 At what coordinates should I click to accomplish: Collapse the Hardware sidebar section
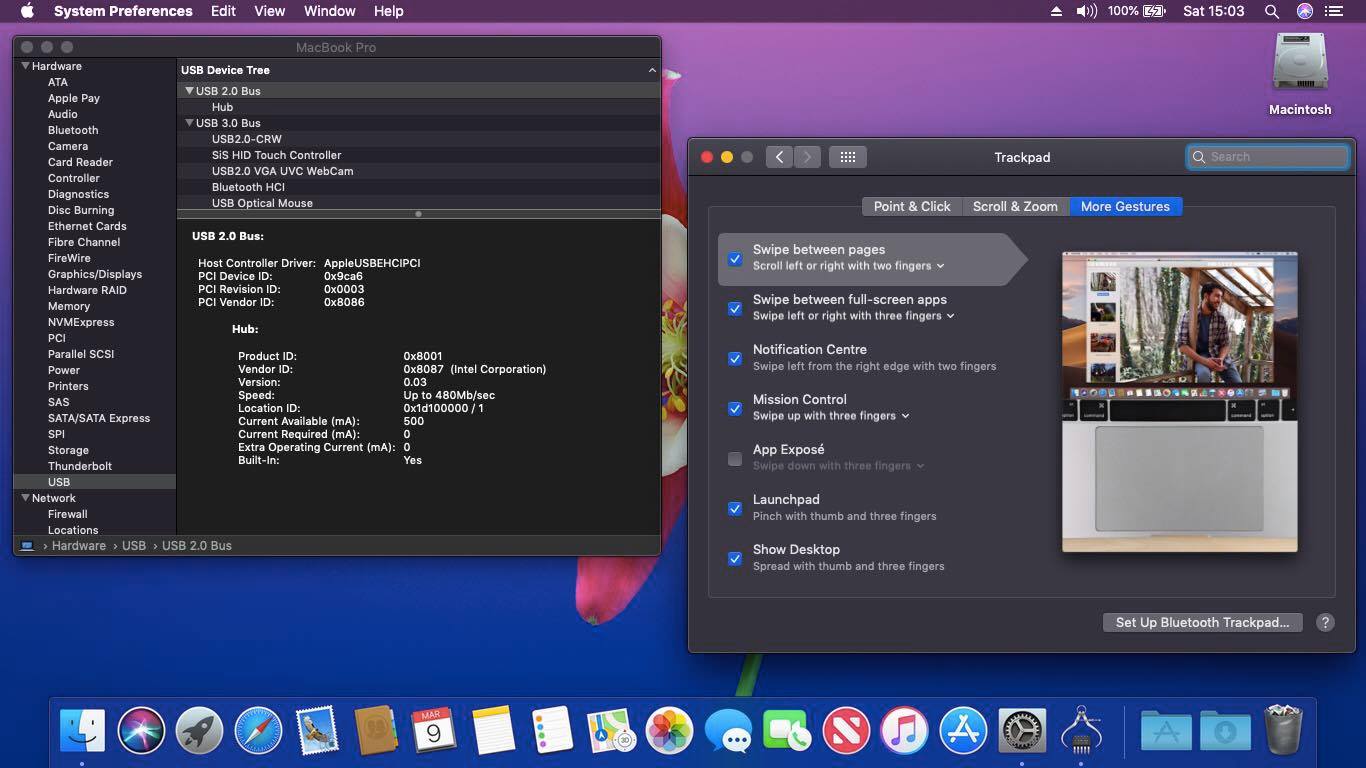click(x=25, y=66)
